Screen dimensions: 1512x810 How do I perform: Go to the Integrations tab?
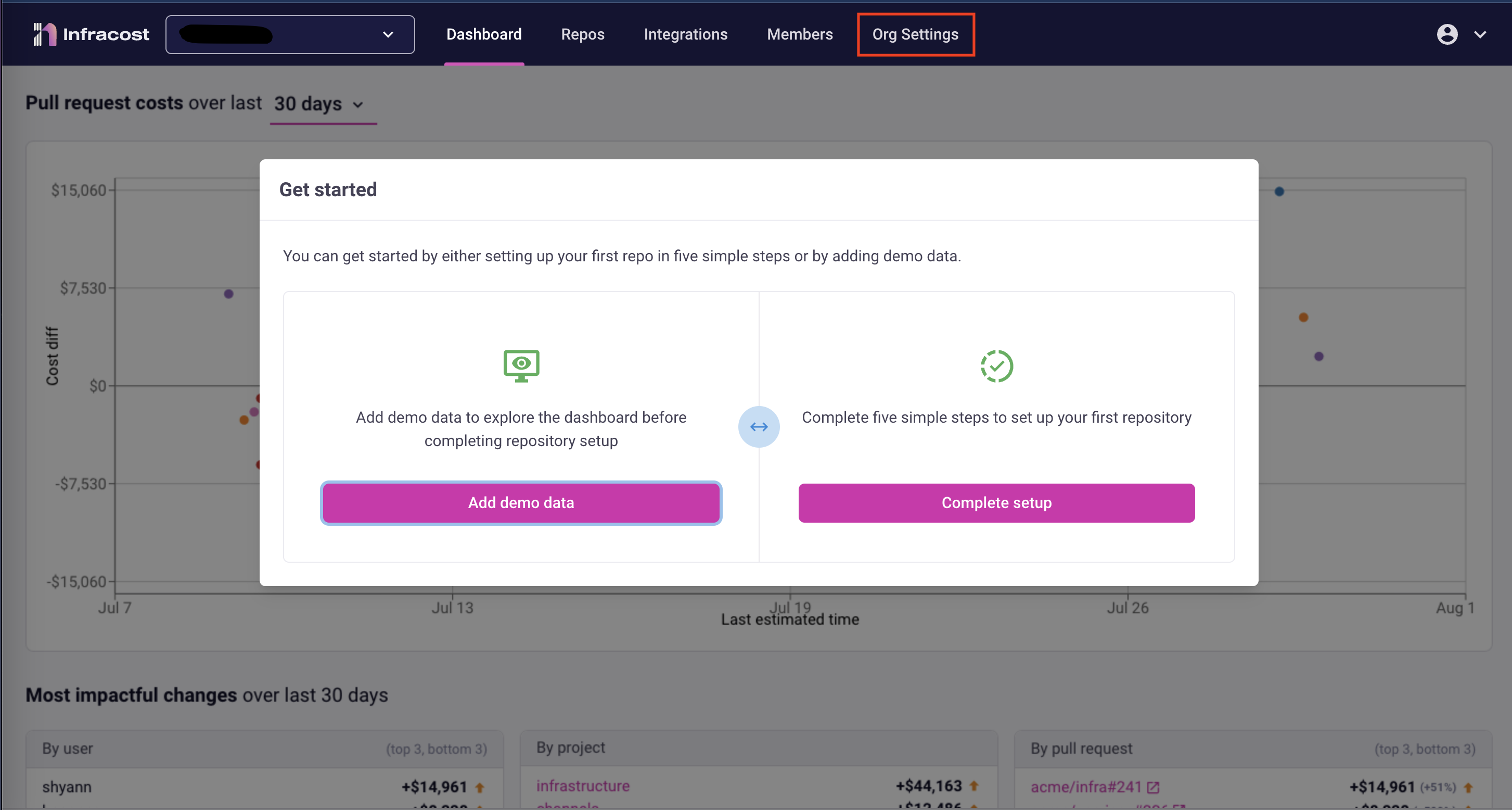[x=685, y=35]
